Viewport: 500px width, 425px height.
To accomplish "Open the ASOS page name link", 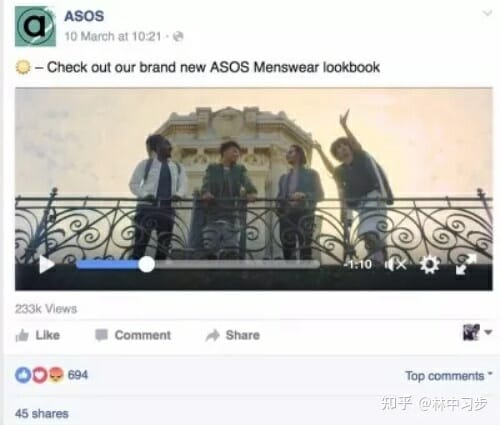I will pos(84,16).
